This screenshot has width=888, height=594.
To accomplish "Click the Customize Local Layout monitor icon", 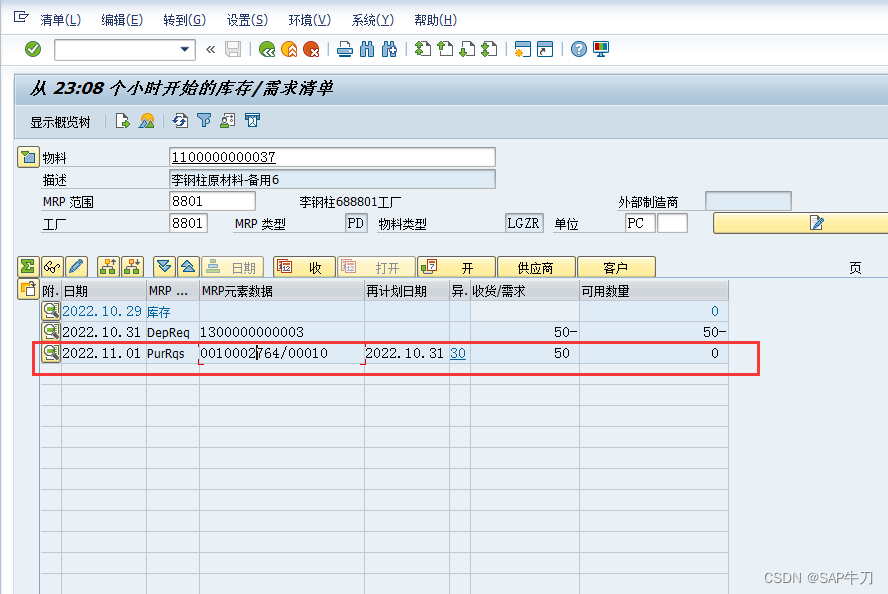I will pyautogui.click(x=601, y=49).
